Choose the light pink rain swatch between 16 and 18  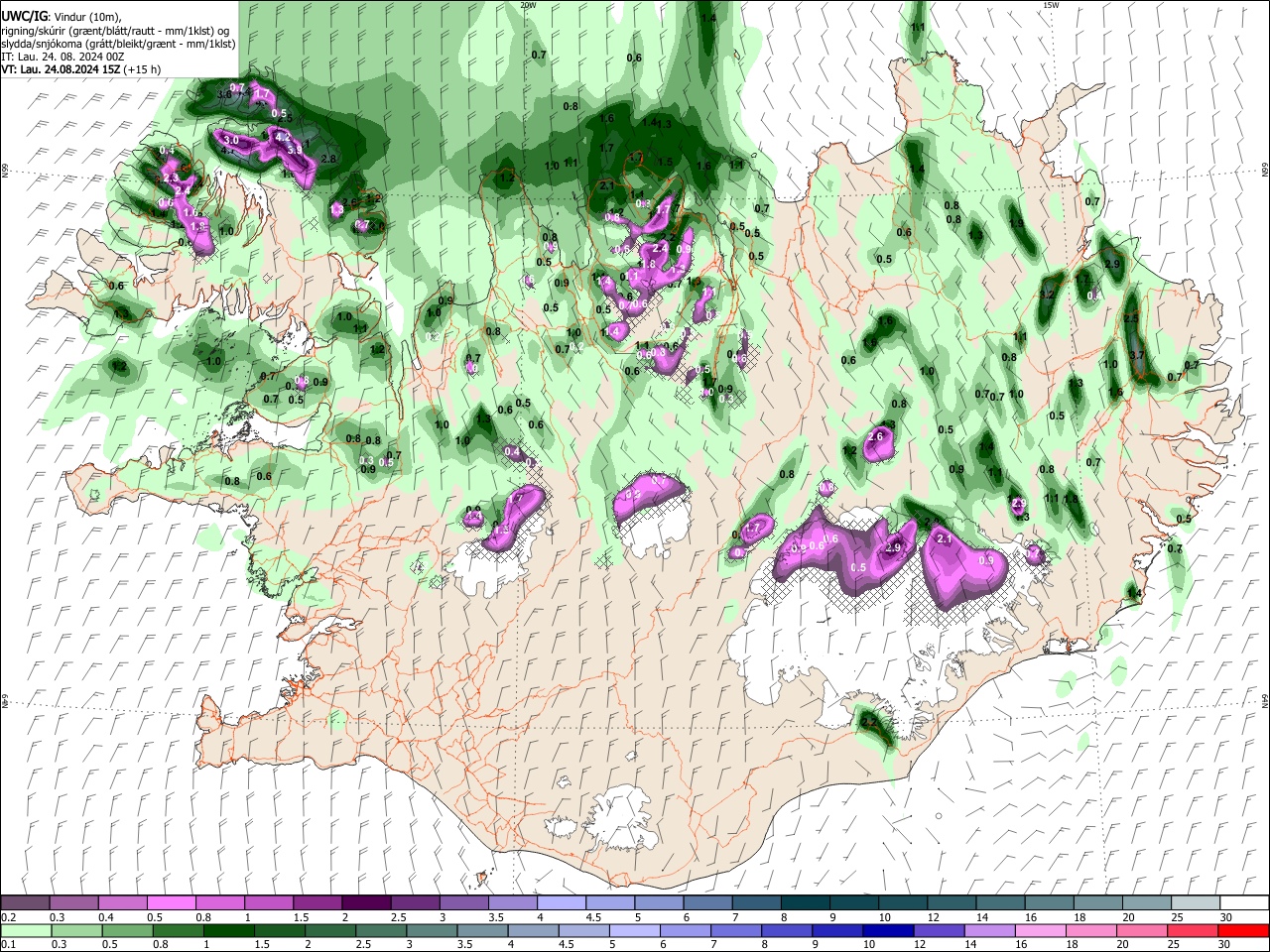coord(1041,931)
